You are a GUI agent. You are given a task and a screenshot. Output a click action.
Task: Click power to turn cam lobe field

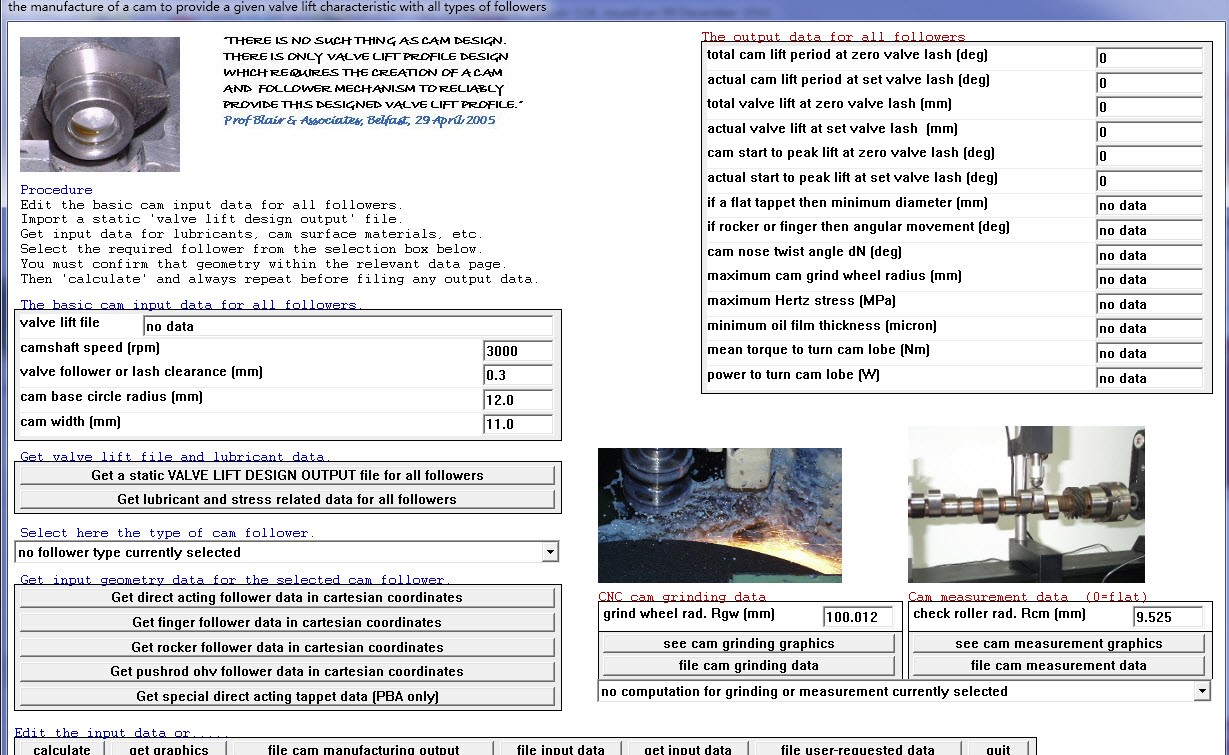point(1149,378)
